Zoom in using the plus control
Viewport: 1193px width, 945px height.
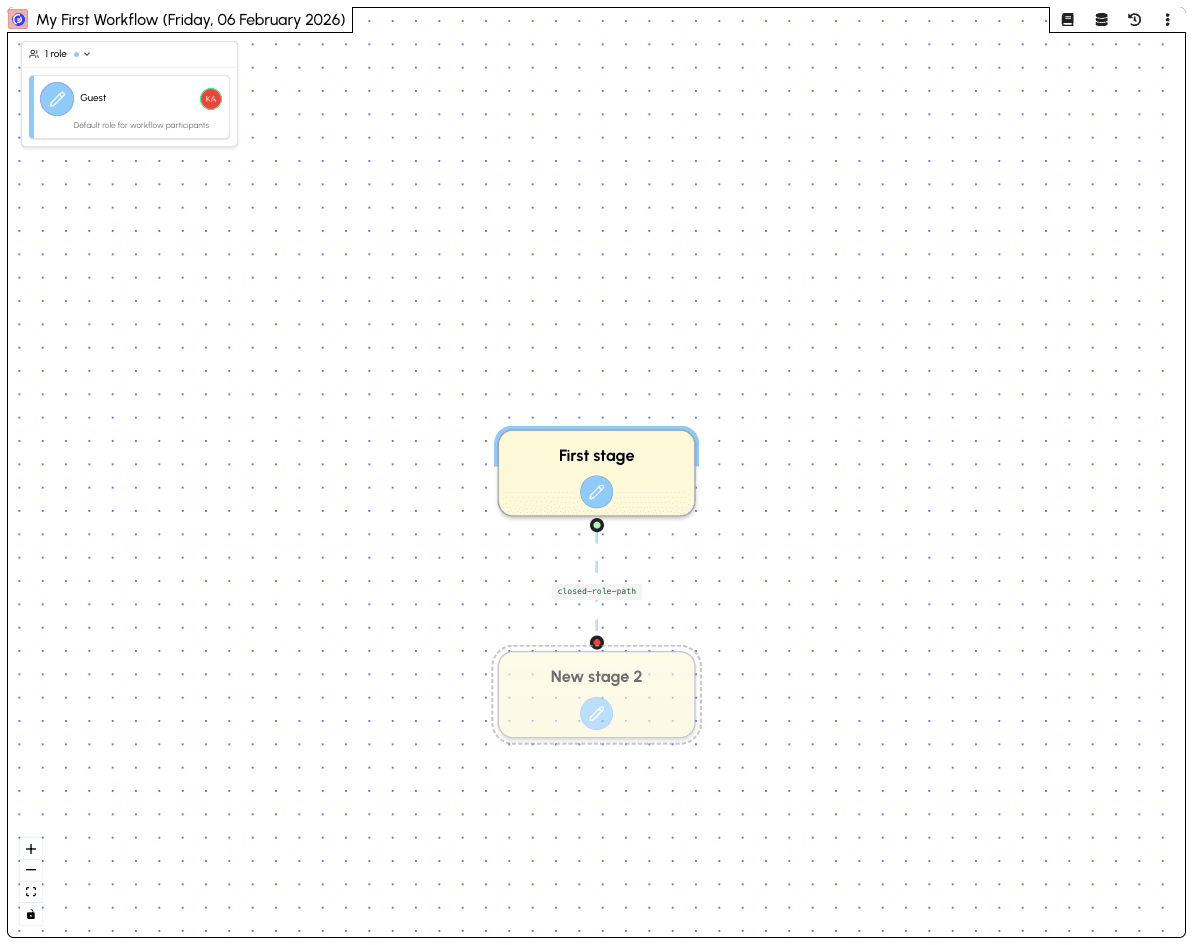pyautogui.click(x=31, y=848)
